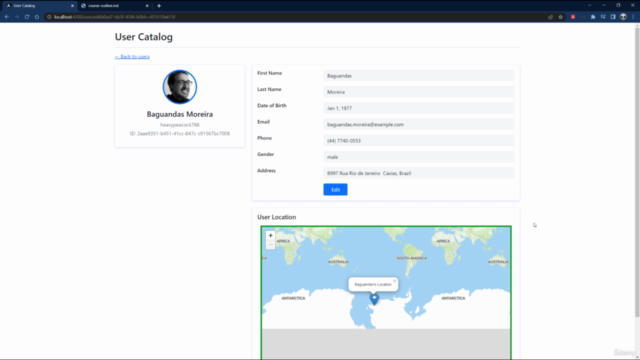Go back using the browser back arrow
The image size is (640, 360).
pyautogui.click(x=7, y=17)
